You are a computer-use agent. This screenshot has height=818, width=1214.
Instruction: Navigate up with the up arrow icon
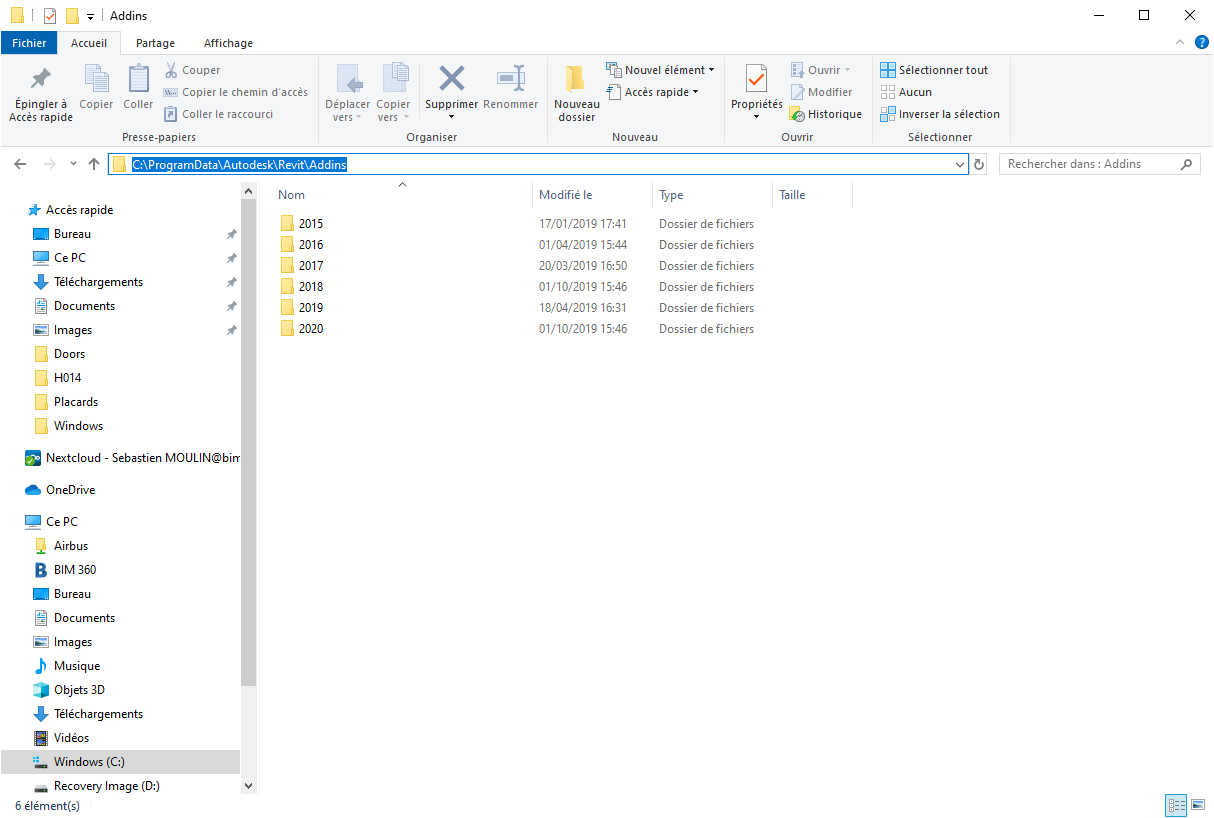point(94,164)
